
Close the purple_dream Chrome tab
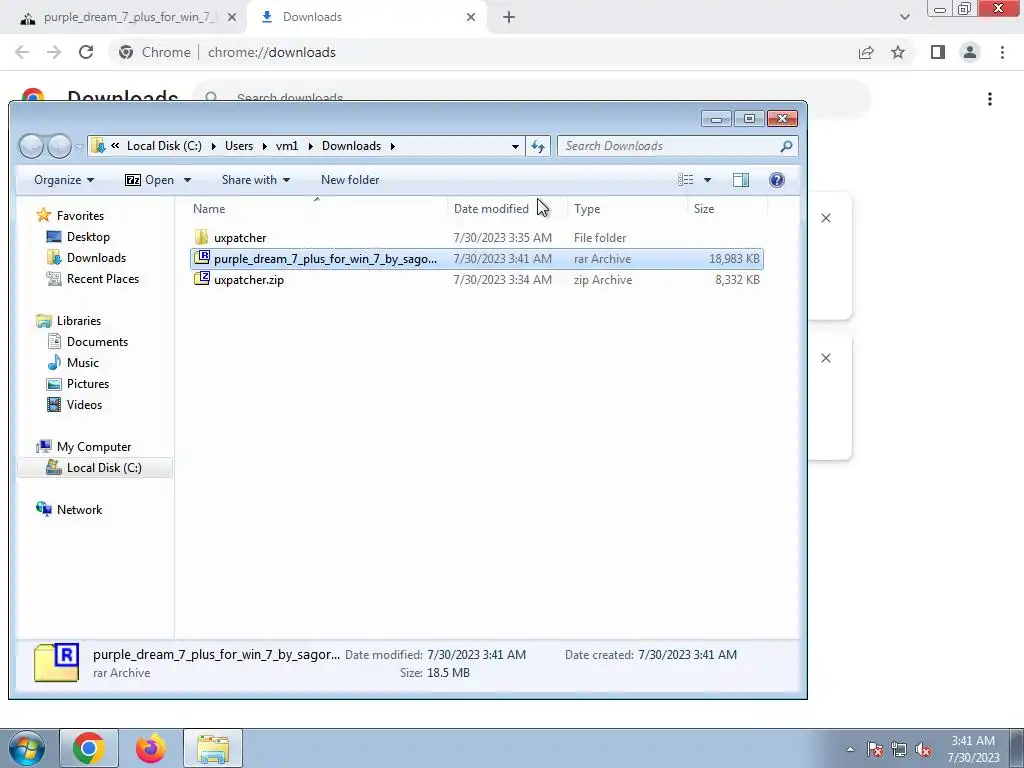click(232, 18)
